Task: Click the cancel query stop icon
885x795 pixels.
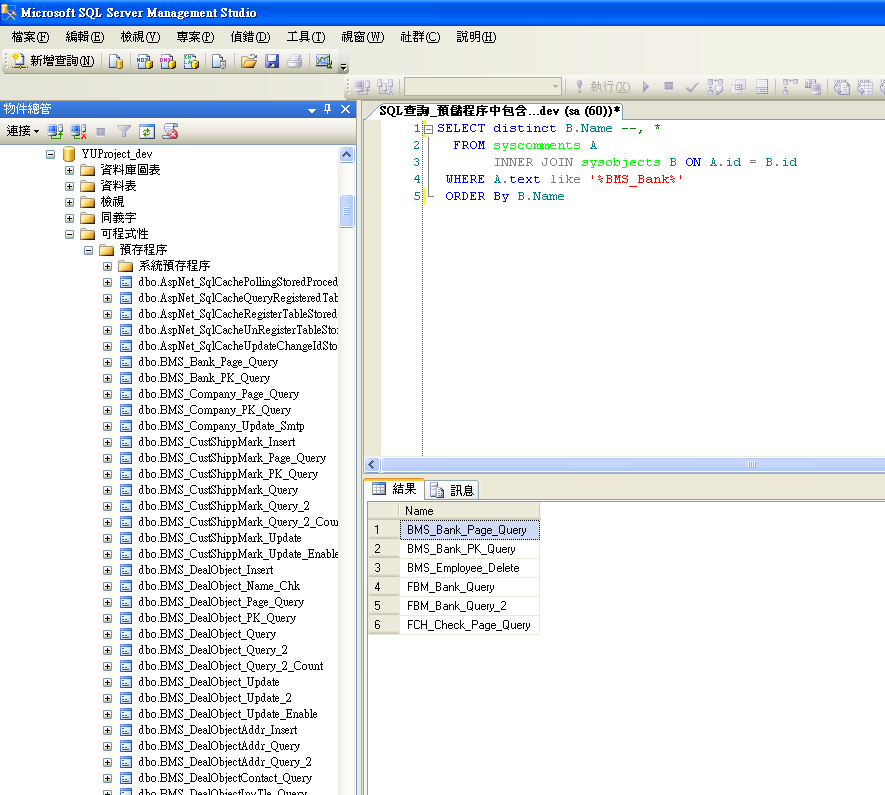Action: (x=669, y=86)
